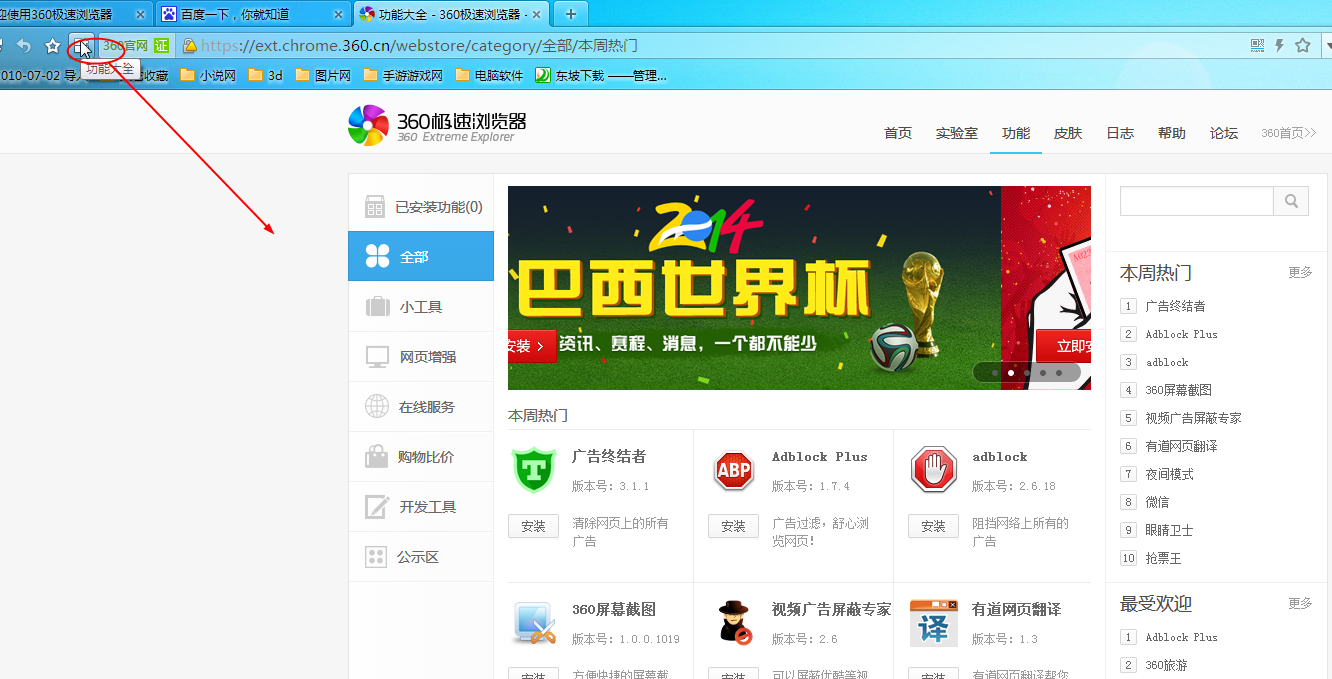Click the 360极速浏览器 logo
The width and height of the screenshot is (1332, 679).
tap(437, 126)
